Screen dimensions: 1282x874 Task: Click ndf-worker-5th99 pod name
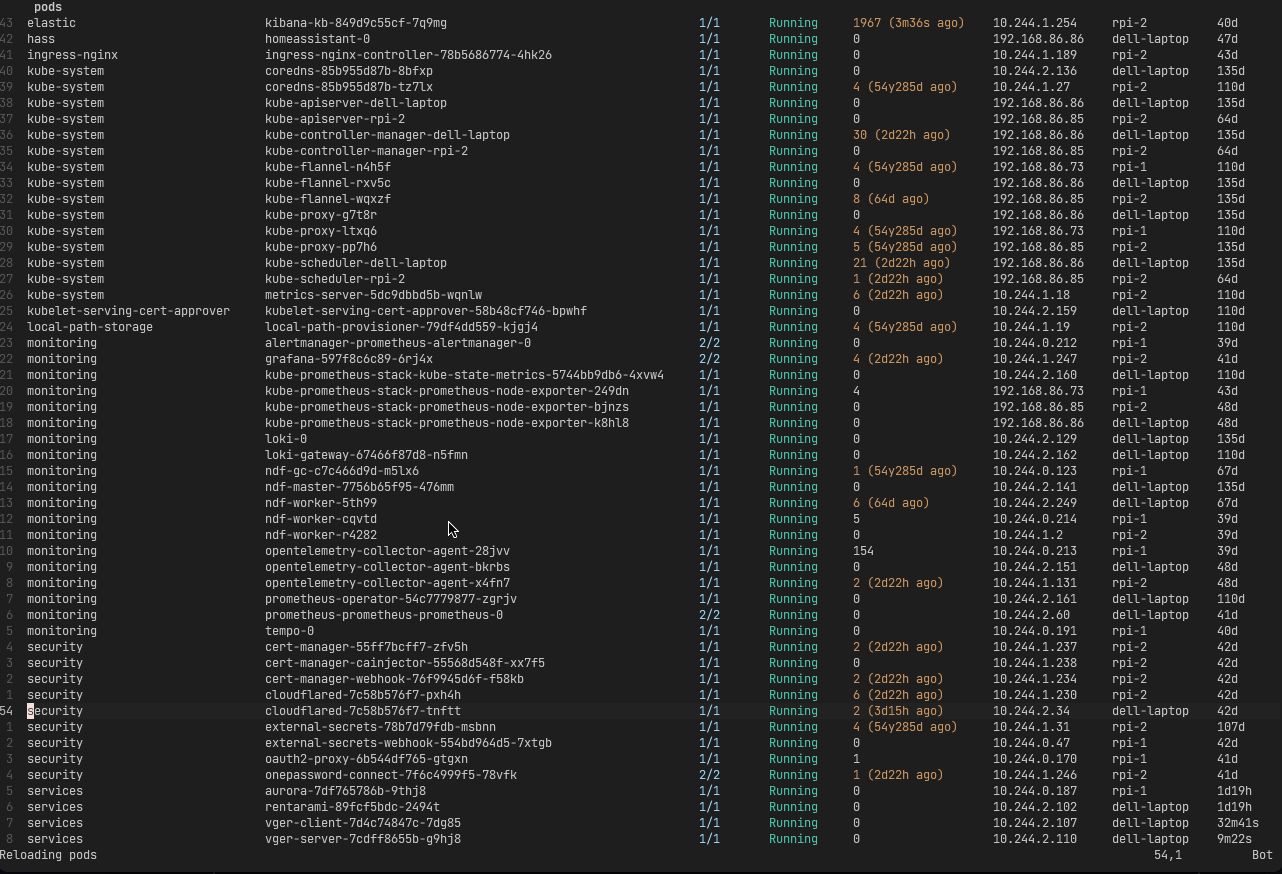(321, 503)
